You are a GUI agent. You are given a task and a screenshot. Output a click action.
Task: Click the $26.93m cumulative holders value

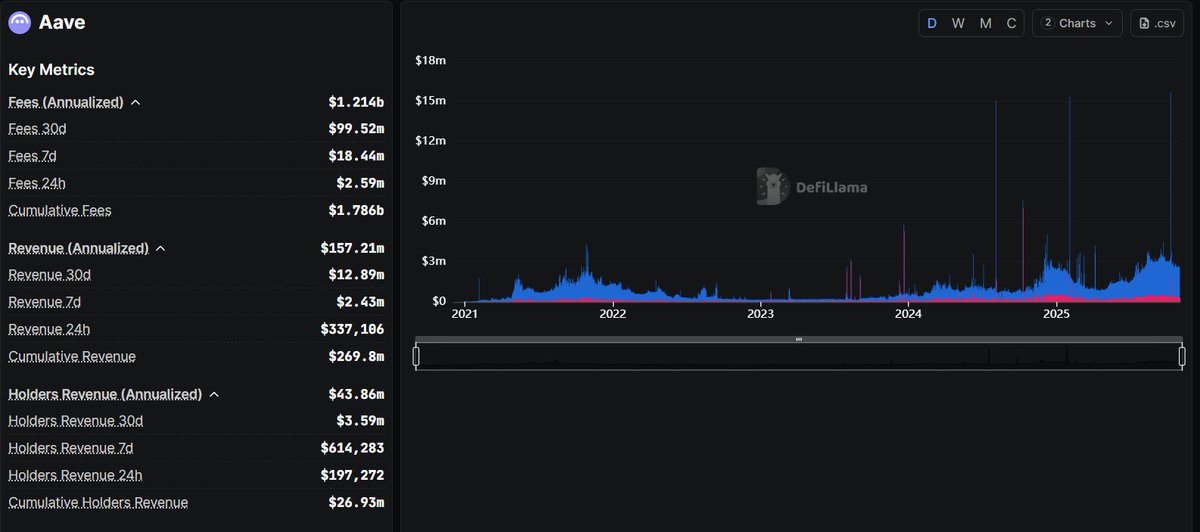356,502
